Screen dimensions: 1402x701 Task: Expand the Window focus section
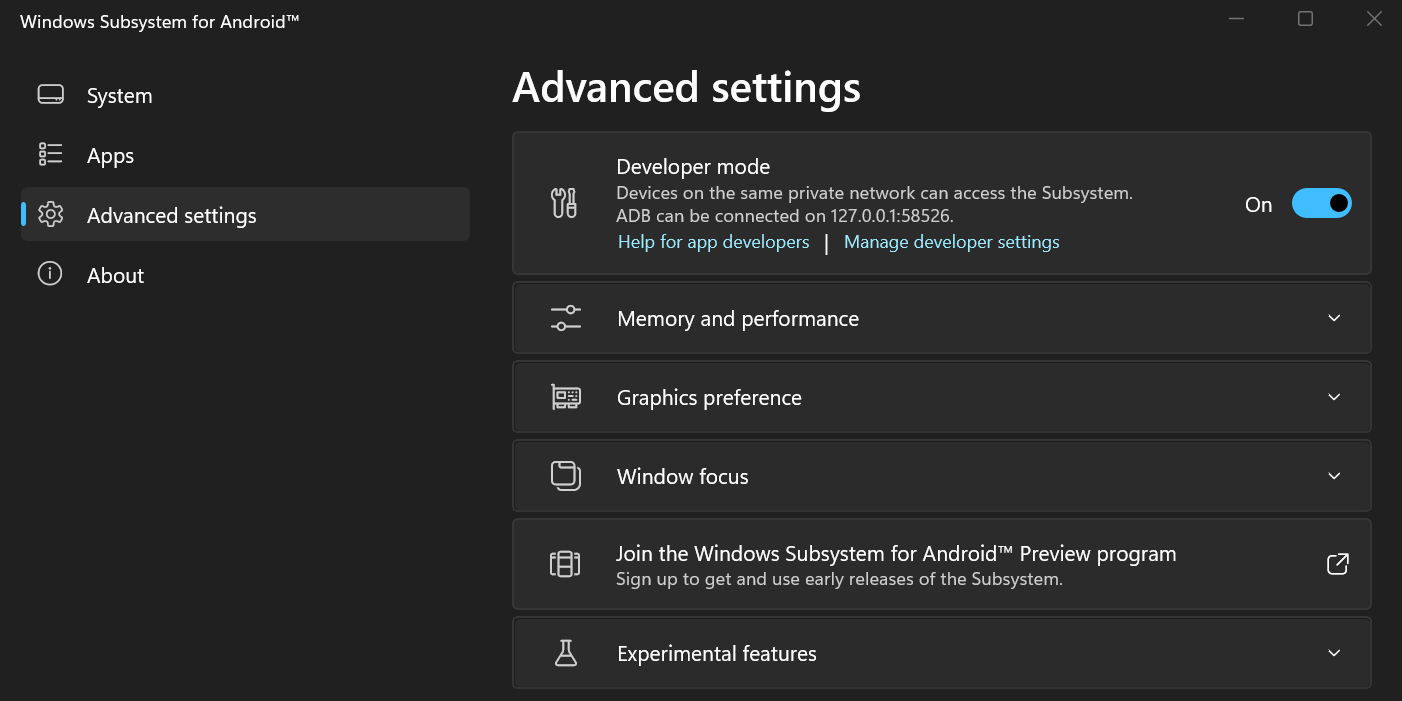pos(941,476)
